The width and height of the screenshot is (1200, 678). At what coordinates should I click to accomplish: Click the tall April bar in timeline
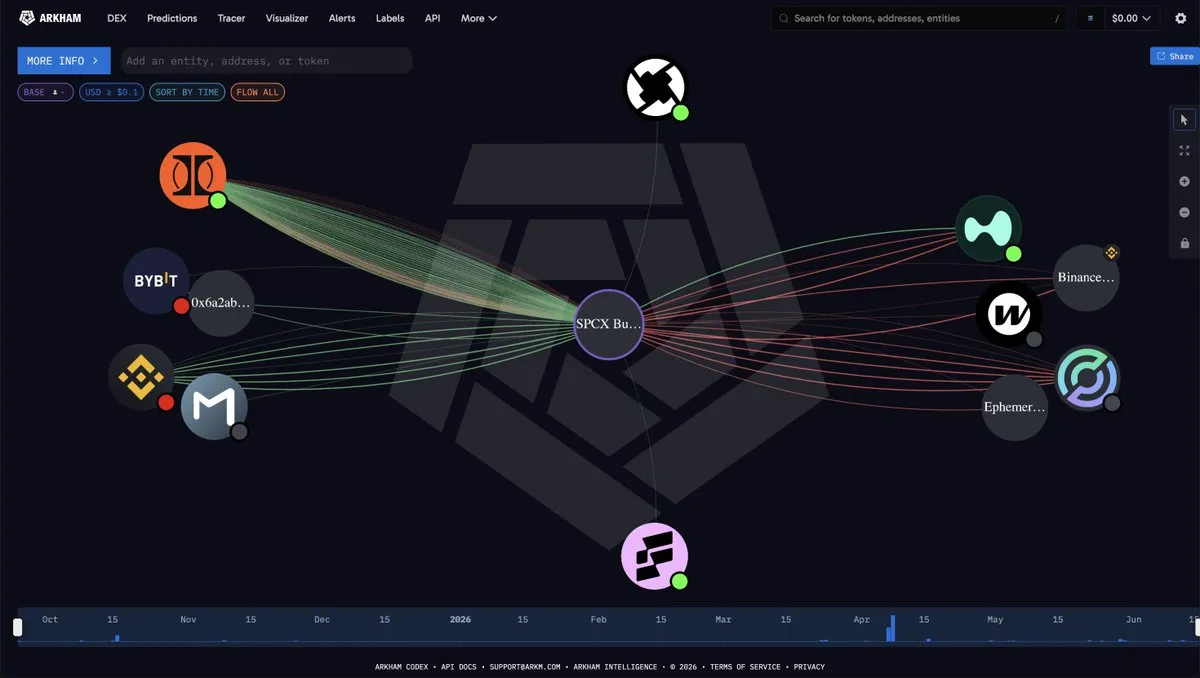[892, 629]
